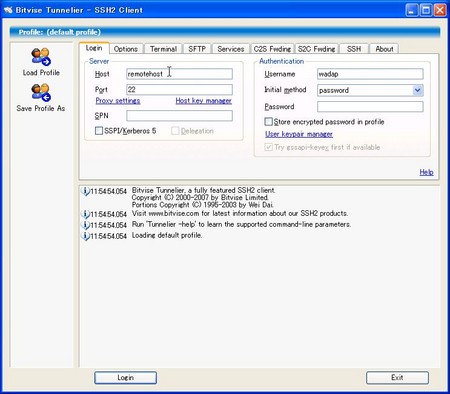Focus the Password input field
The width and height of the screenshot is (450, 394).
[370, 107]
